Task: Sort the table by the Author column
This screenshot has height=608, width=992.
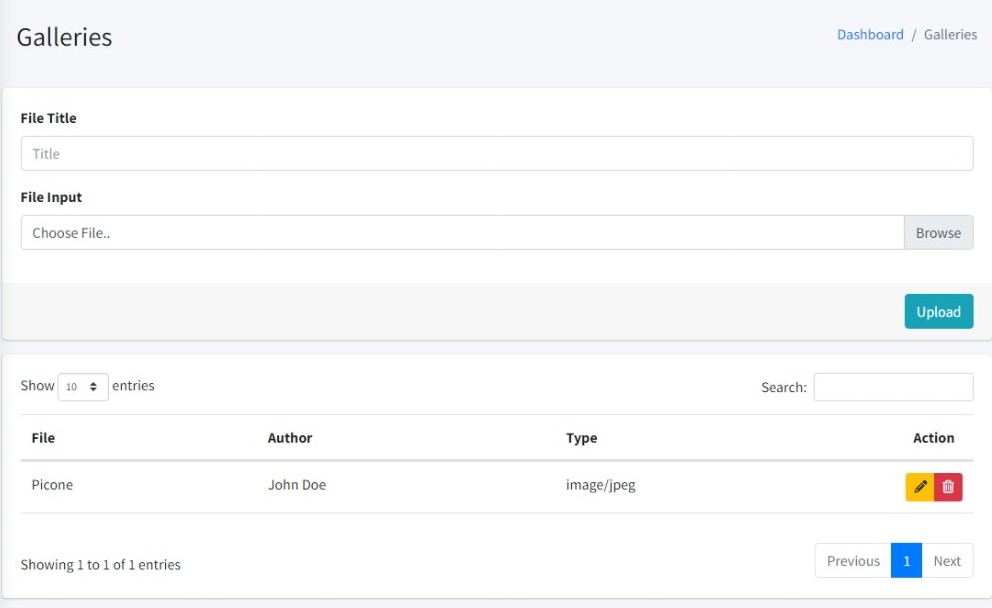Action: pos(290,438)
